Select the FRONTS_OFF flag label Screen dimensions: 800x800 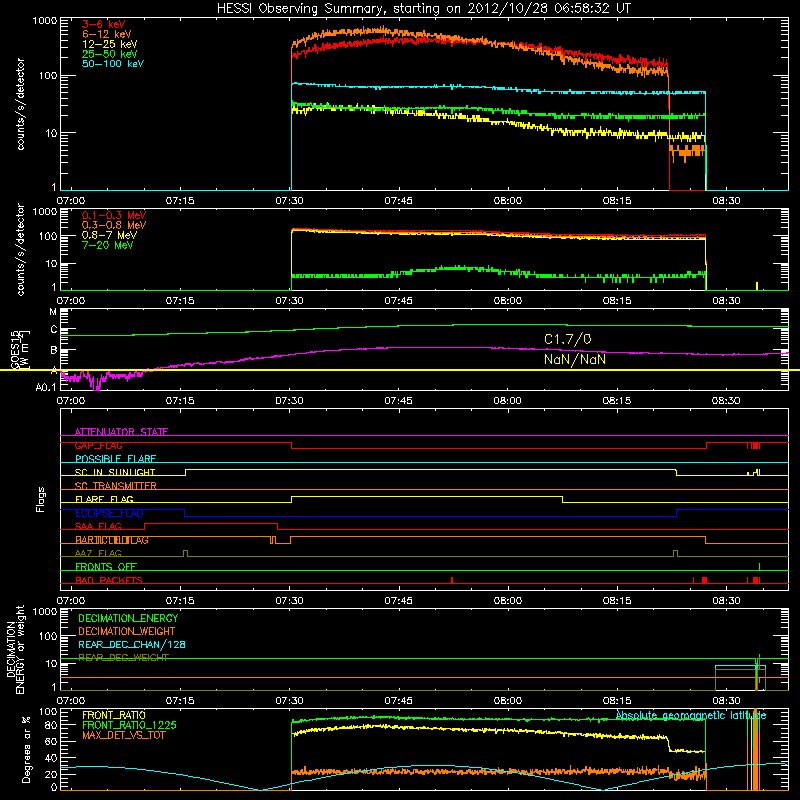[106, 567]
